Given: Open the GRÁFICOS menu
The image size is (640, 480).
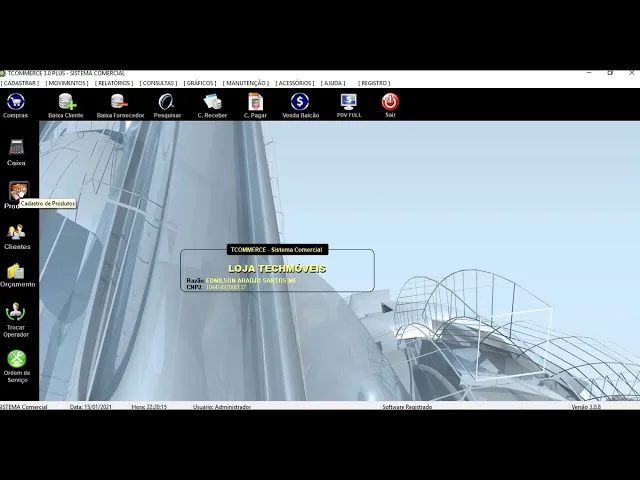Looking at the screenshot, I should (200, 83).
